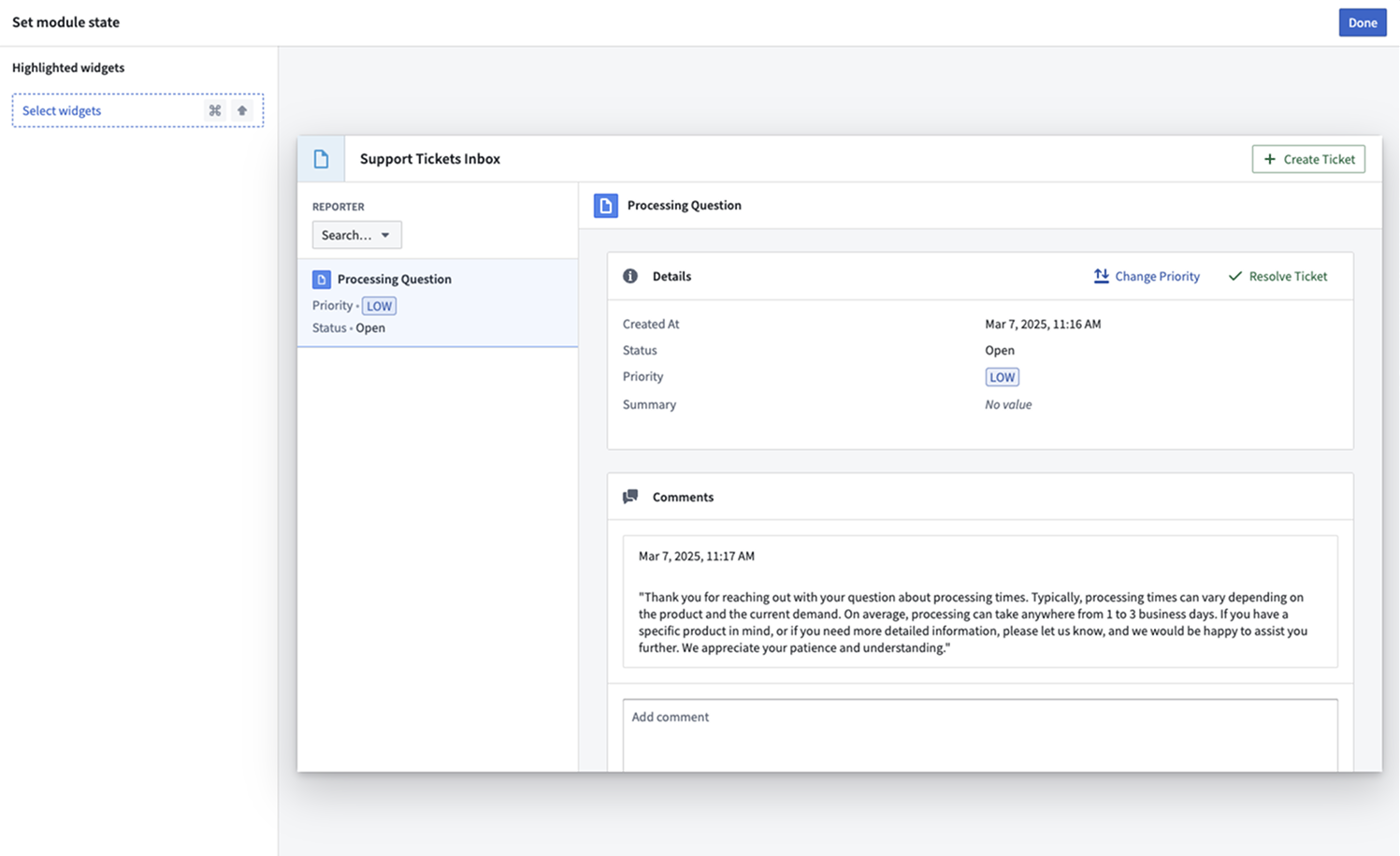Click the Set module state title
The width and height of the screenshot is (1400, 856).
(x=65, y=22)
